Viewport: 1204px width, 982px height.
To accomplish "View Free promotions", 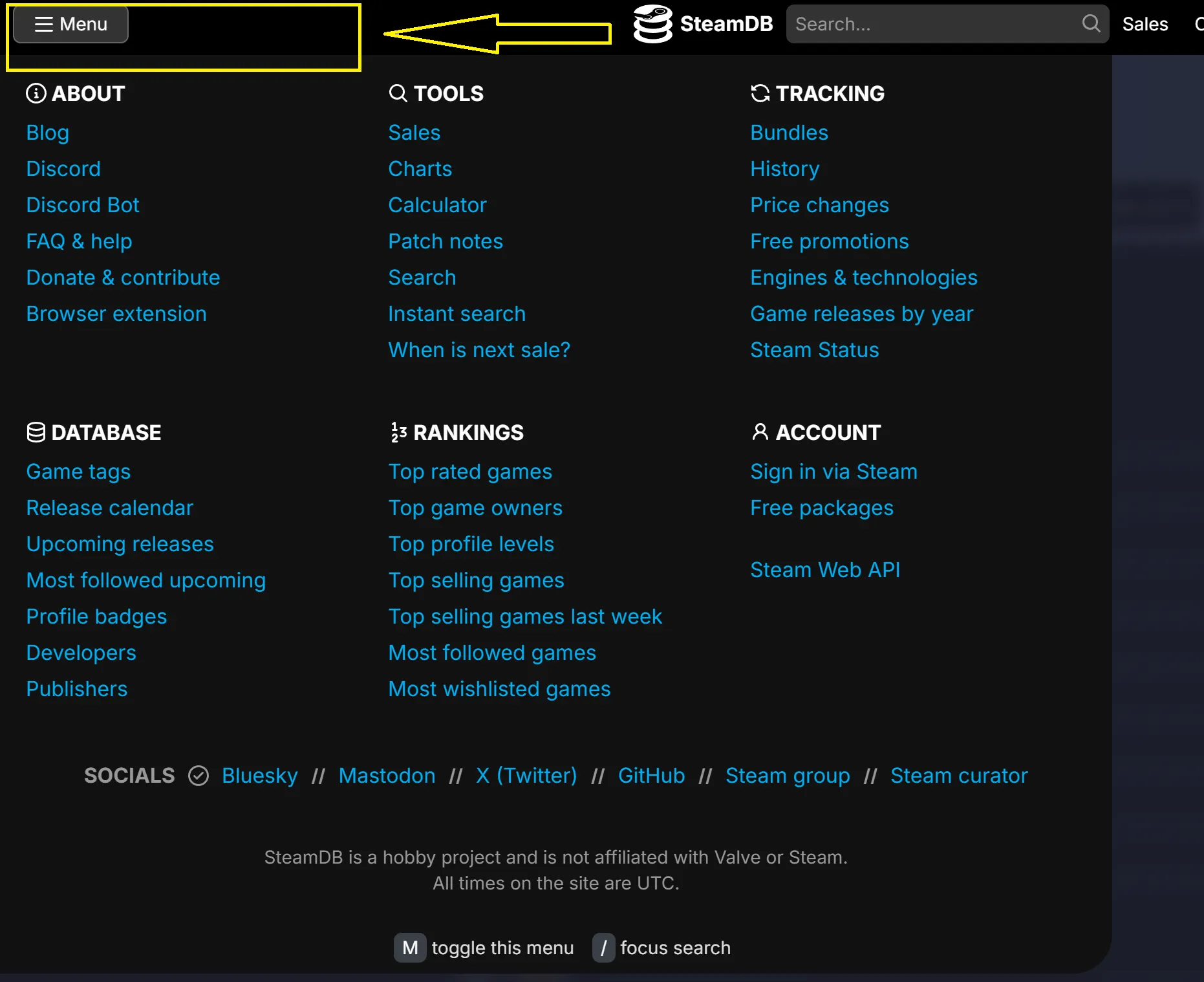I will pos(830,241).
